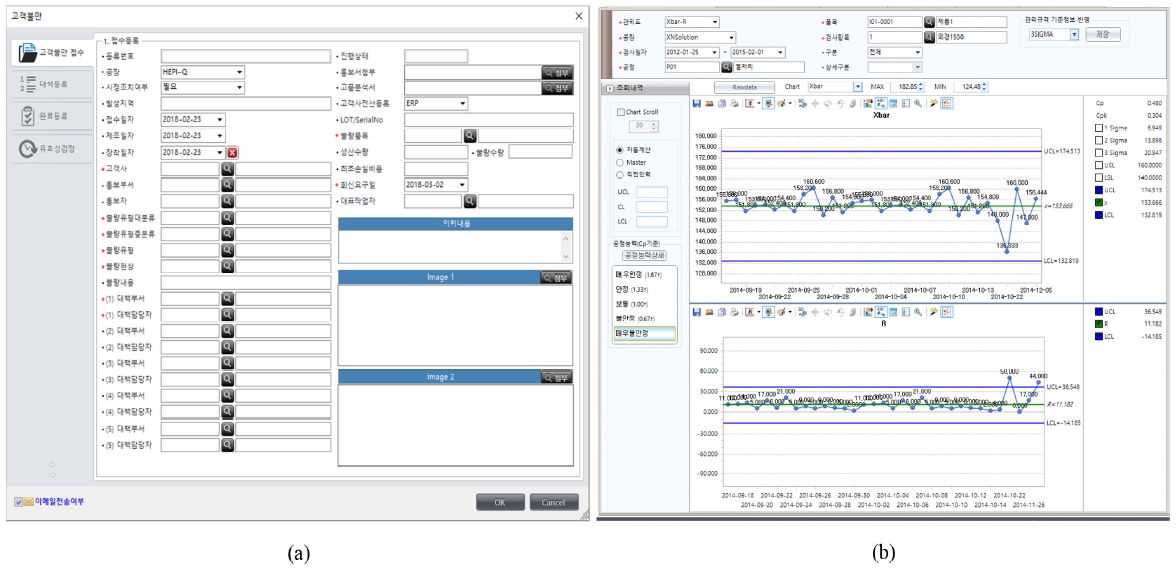
Task: Toggle the 이메일전송여부 checkbox
Action: click(x=19, y=502)
